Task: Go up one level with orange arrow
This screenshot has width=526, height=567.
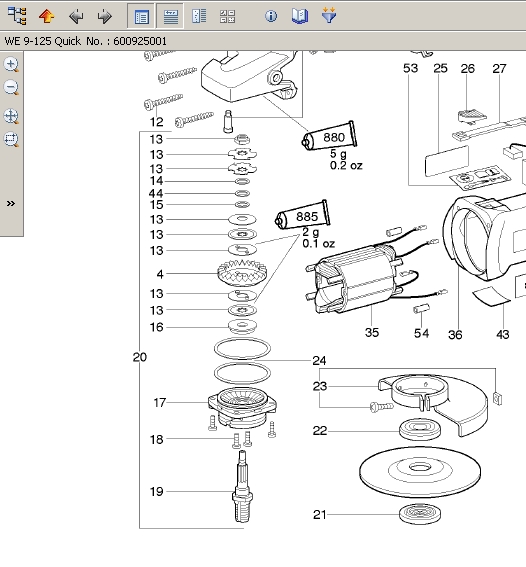Action: pyautogui.click(x=47, y=16)
